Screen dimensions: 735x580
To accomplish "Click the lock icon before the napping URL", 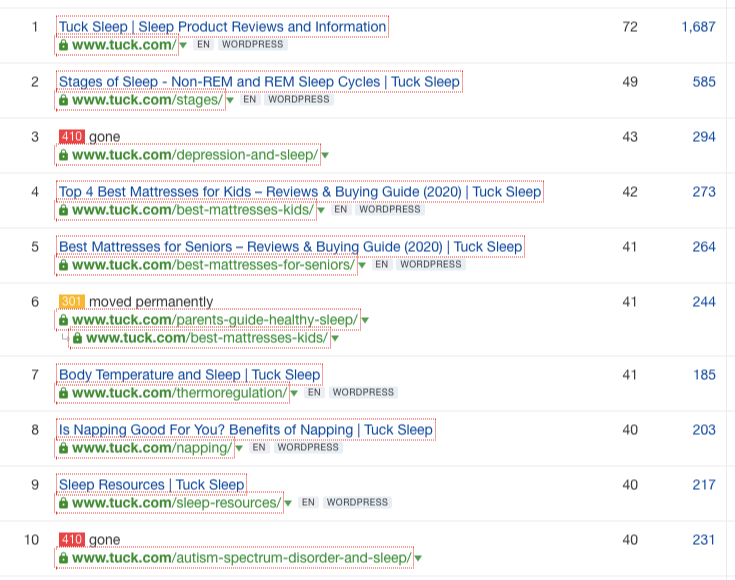I will coord(63,448).
